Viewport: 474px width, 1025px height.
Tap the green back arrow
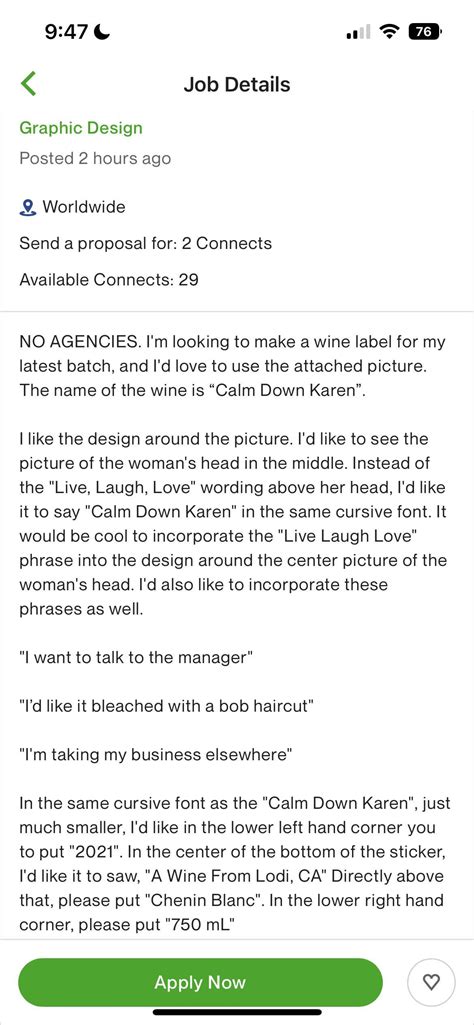pos(28,84)
